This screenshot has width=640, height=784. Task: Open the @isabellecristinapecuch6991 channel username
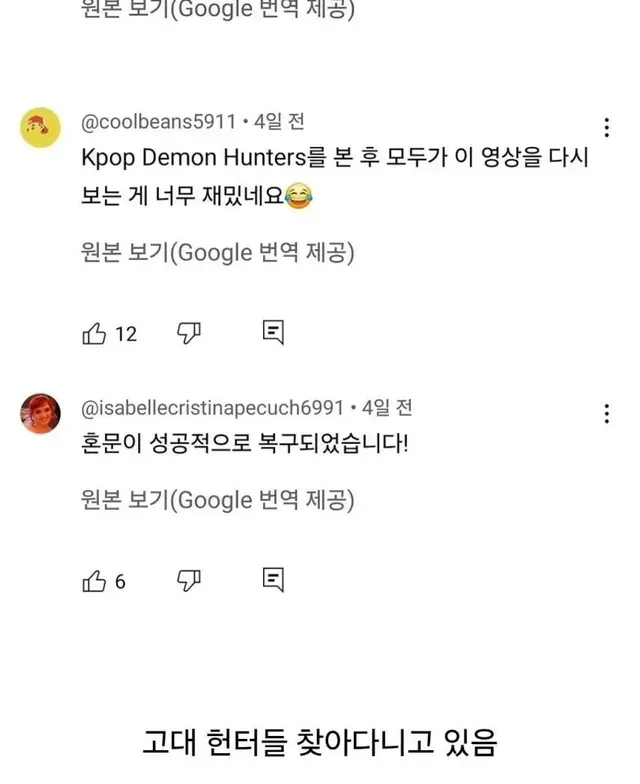pos(215,408)
